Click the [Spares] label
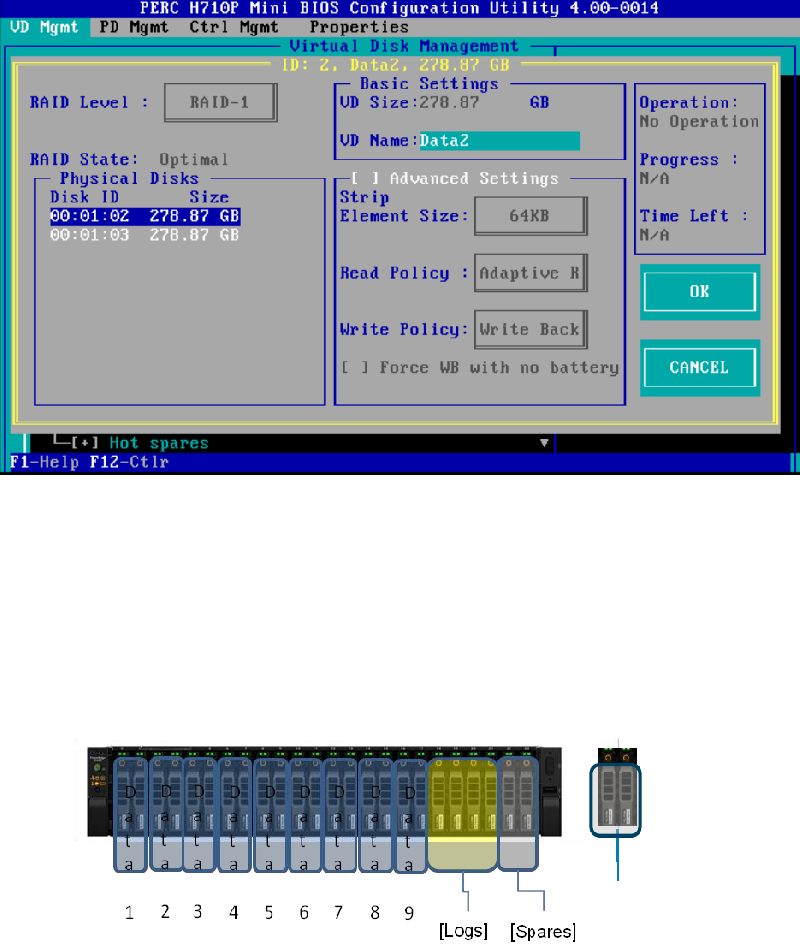Image resolution: width=800 pixels, height=951 pixels. point(543,931)
